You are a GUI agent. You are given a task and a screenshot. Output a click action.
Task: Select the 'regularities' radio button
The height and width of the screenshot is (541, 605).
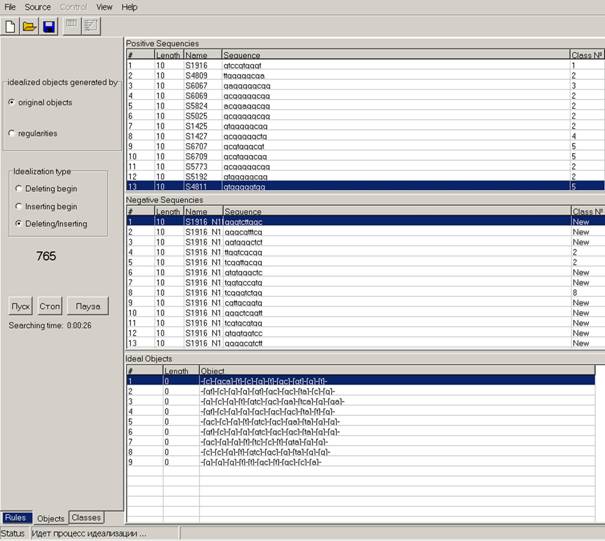[x=11, y=133]
